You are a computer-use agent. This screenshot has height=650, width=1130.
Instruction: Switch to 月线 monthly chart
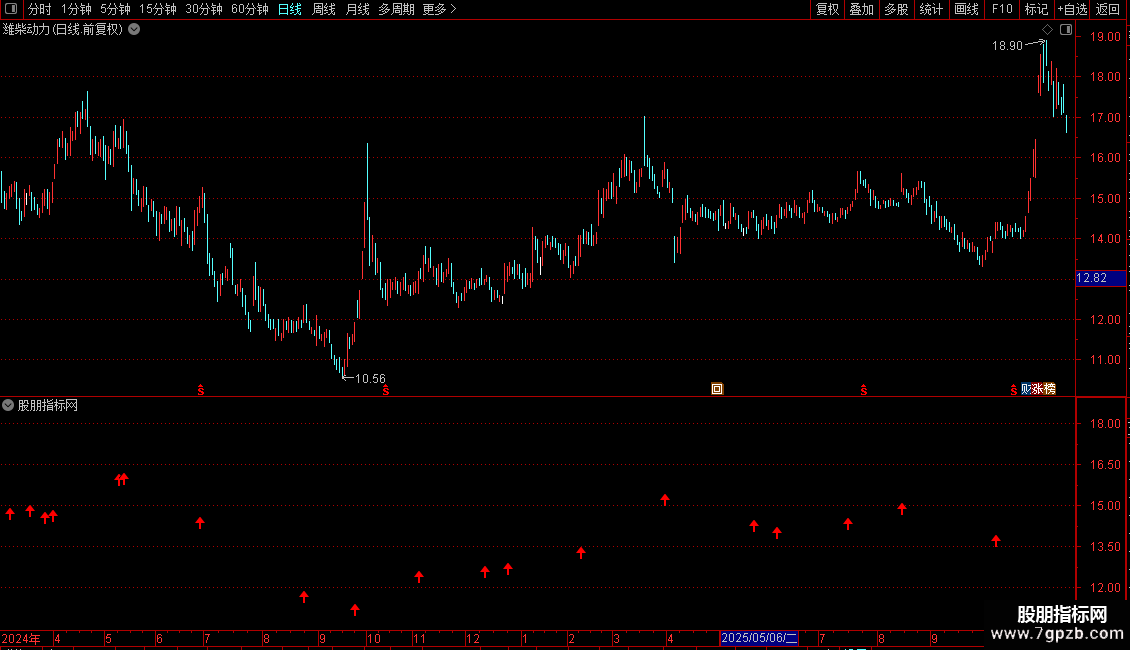tap(357, 9)
